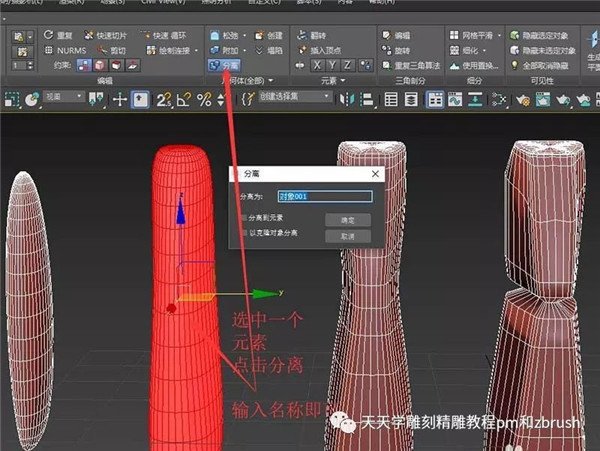
Task: Open the Curve Editor icon
Action: pos(455,99)
